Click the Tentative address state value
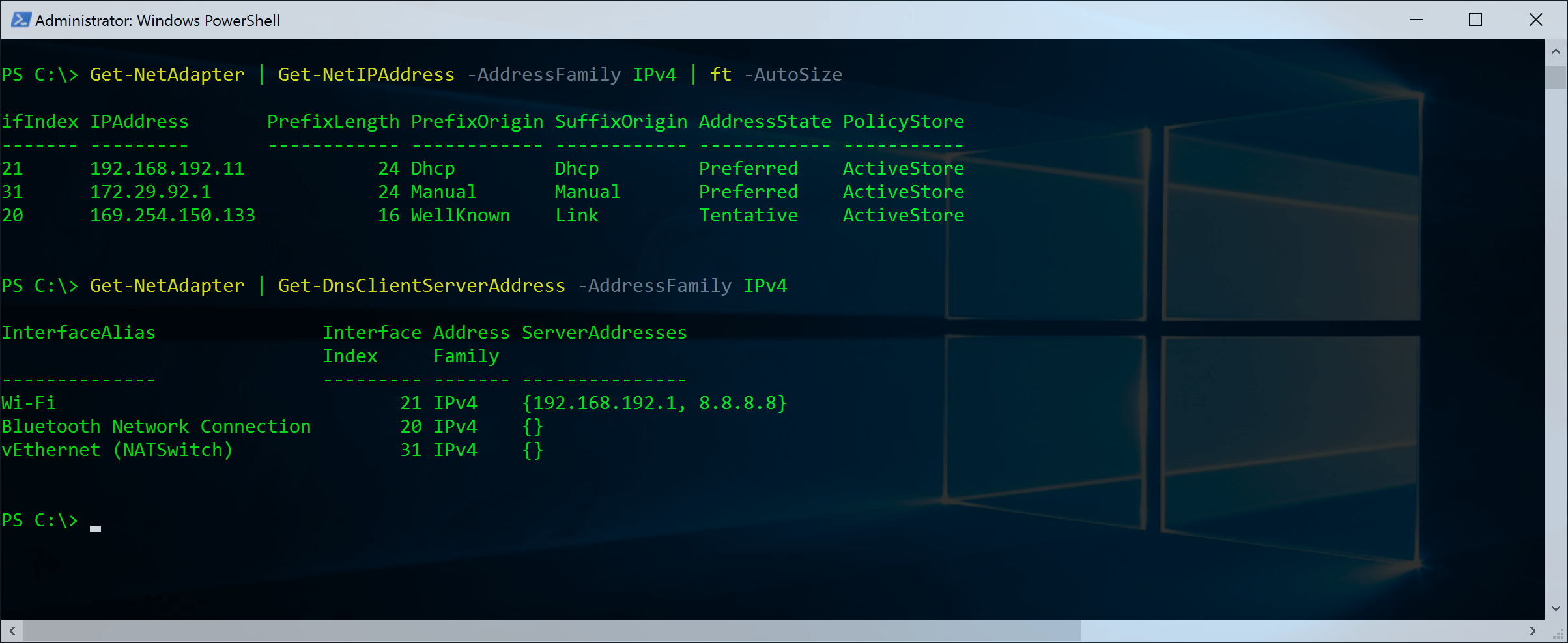This screenshot has width=1568, height=643. [x=748, y=216]
